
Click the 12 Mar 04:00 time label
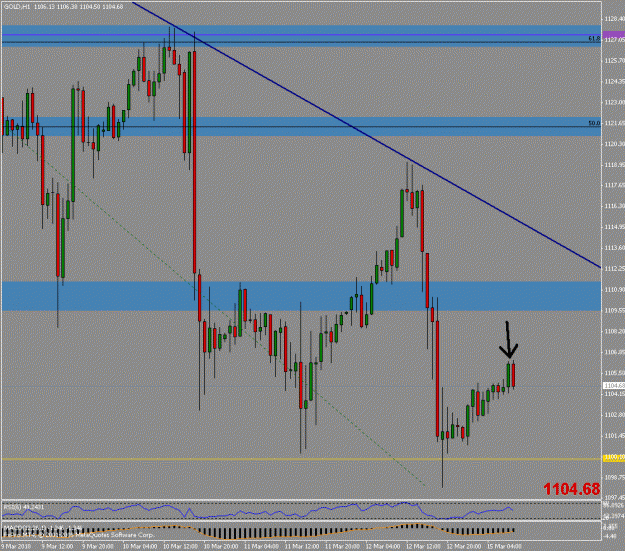(x=383, y=546)
